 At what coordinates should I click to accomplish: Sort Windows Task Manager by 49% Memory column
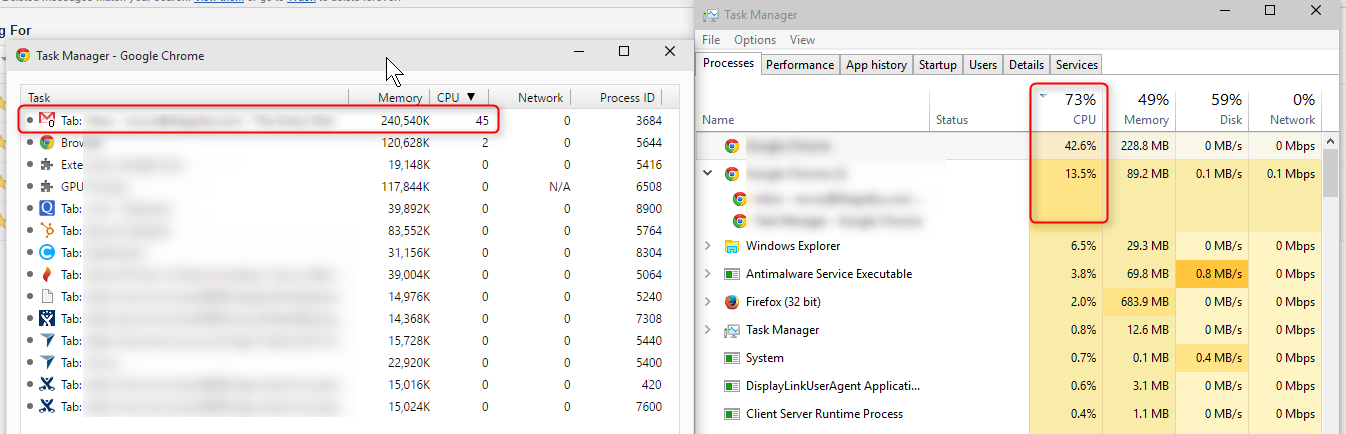[x=1140, y=109]
